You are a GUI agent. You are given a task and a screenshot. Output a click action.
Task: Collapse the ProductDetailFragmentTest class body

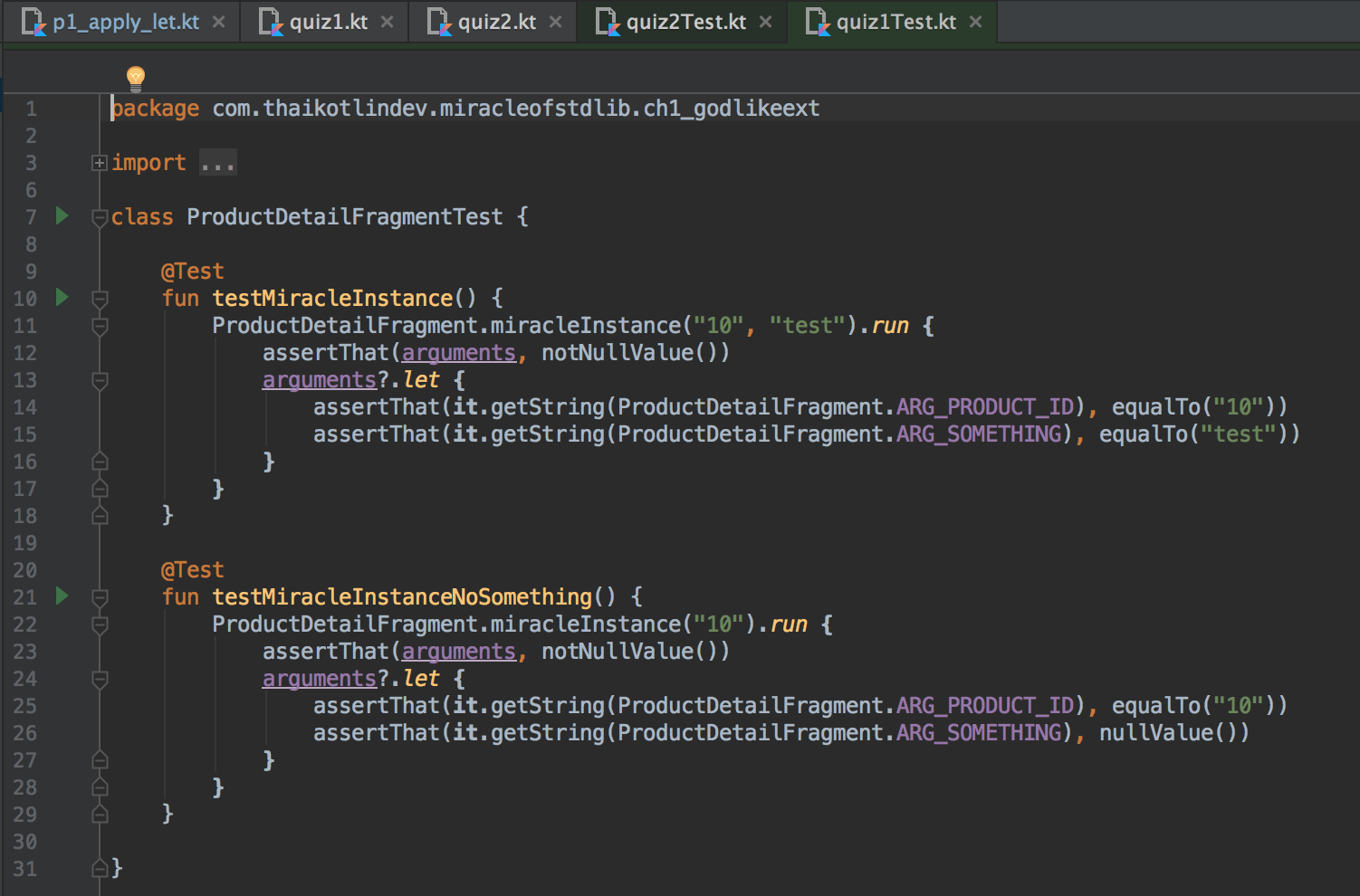(100, 217)
